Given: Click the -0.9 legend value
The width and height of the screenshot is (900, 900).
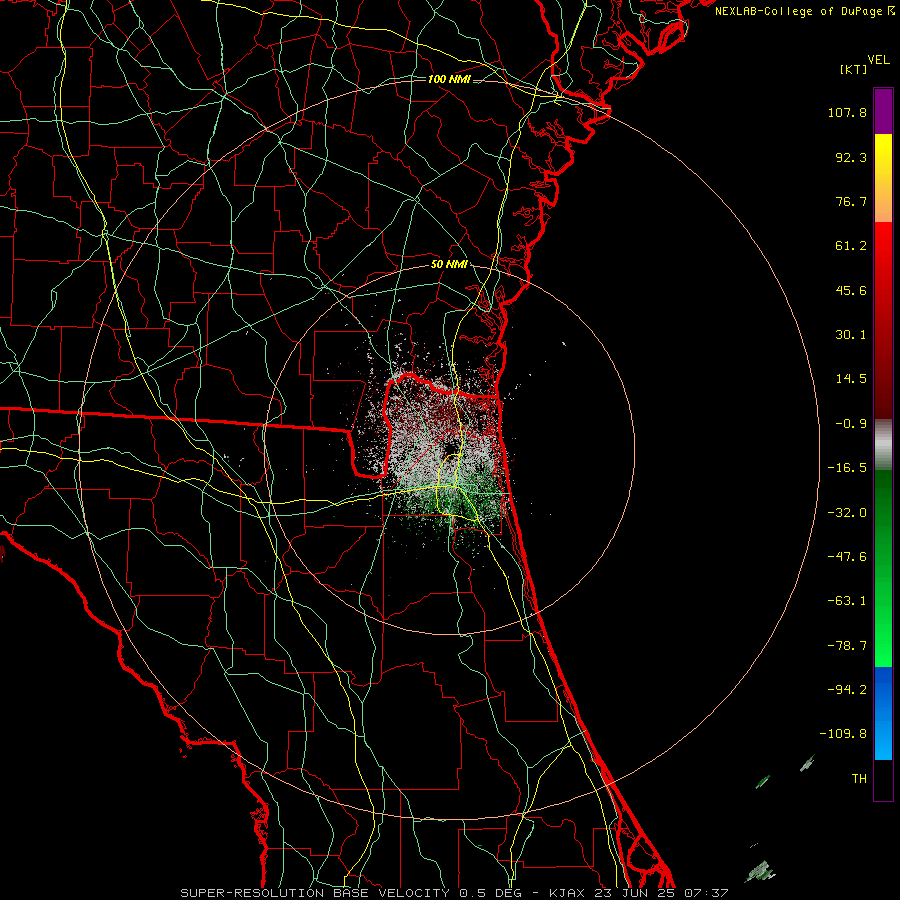Looking at the screenshot, I should (851, 424).
